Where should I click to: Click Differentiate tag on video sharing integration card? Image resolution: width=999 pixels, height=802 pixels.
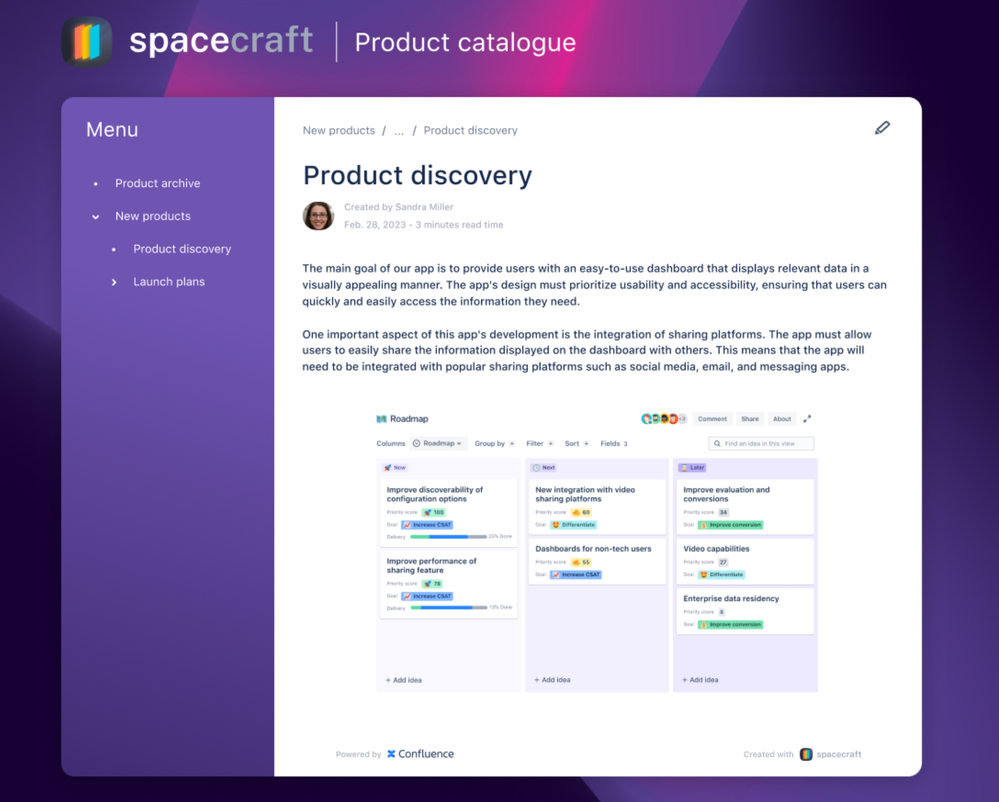pyautogui.click(x=573, y=525)
